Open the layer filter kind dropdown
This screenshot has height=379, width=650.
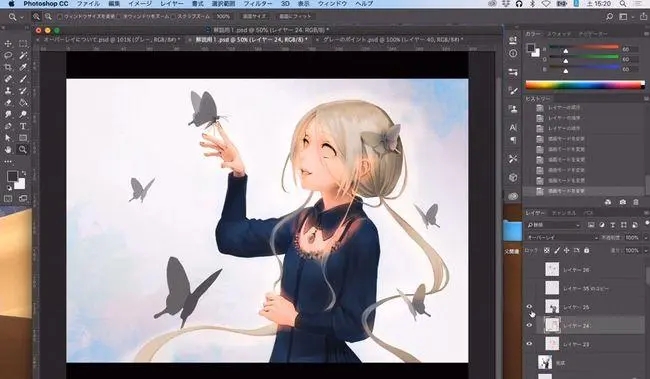click(553, 225)
